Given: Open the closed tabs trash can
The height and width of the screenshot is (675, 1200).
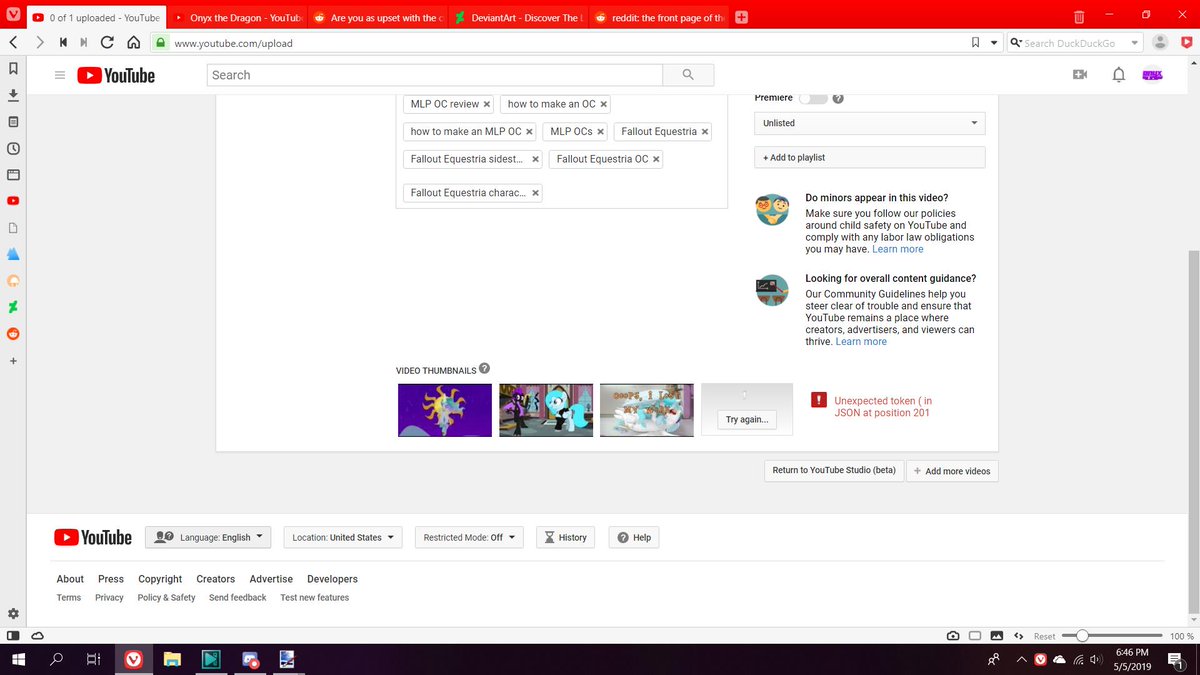Looking at the screenshot, I should pyautogui.click(x=1080, y=17).
